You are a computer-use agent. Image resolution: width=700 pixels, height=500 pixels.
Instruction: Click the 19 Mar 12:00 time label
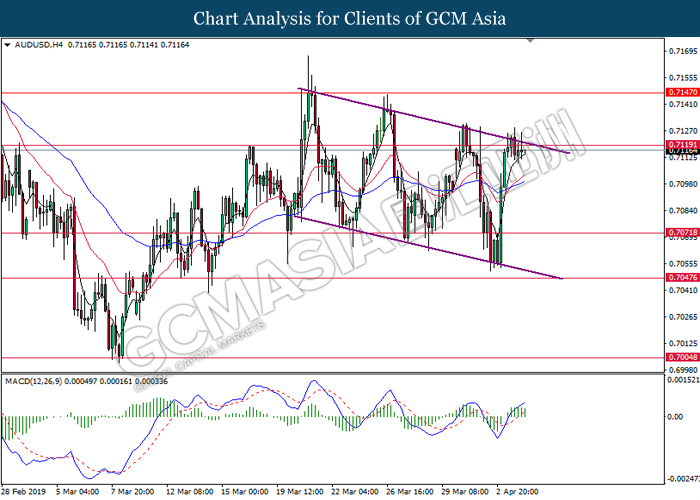(x=300, y=492)
